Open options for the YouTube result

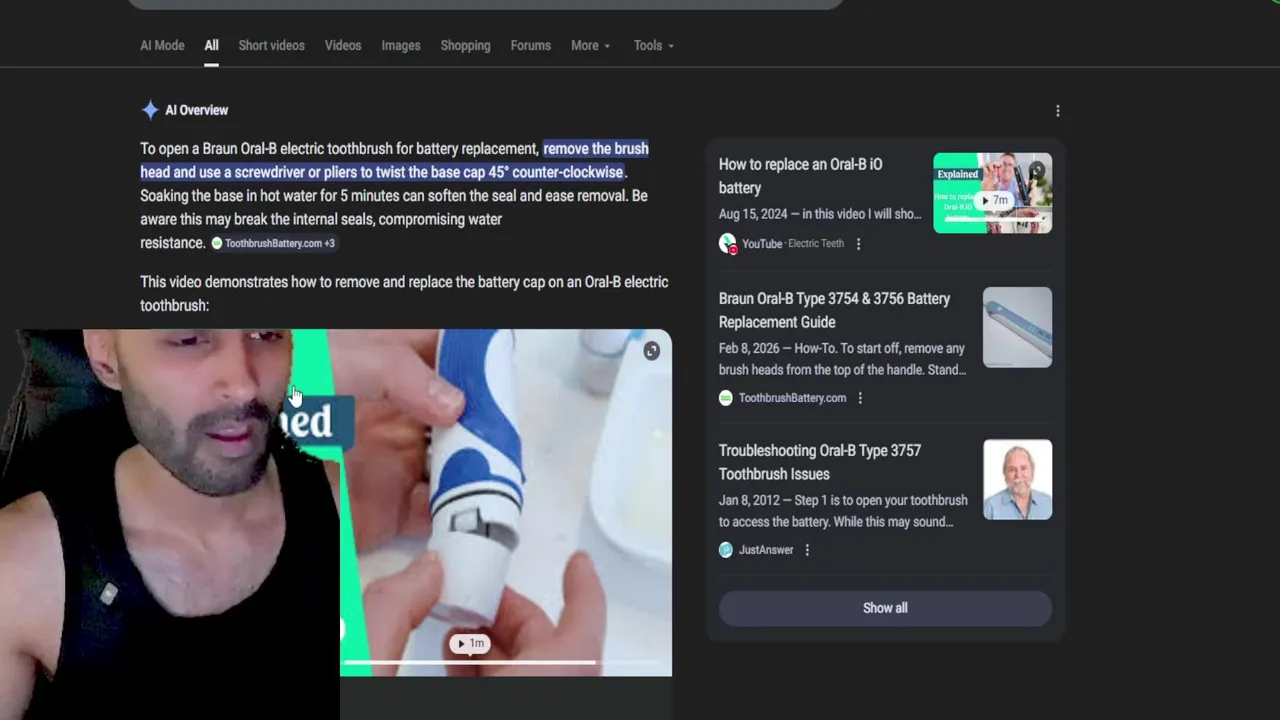858,243
